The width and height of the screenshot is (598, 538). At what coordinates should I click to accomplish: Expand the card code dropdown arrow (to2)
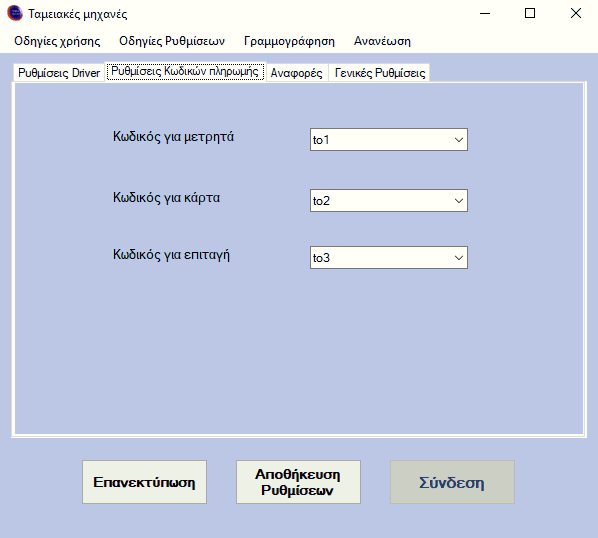459,201
